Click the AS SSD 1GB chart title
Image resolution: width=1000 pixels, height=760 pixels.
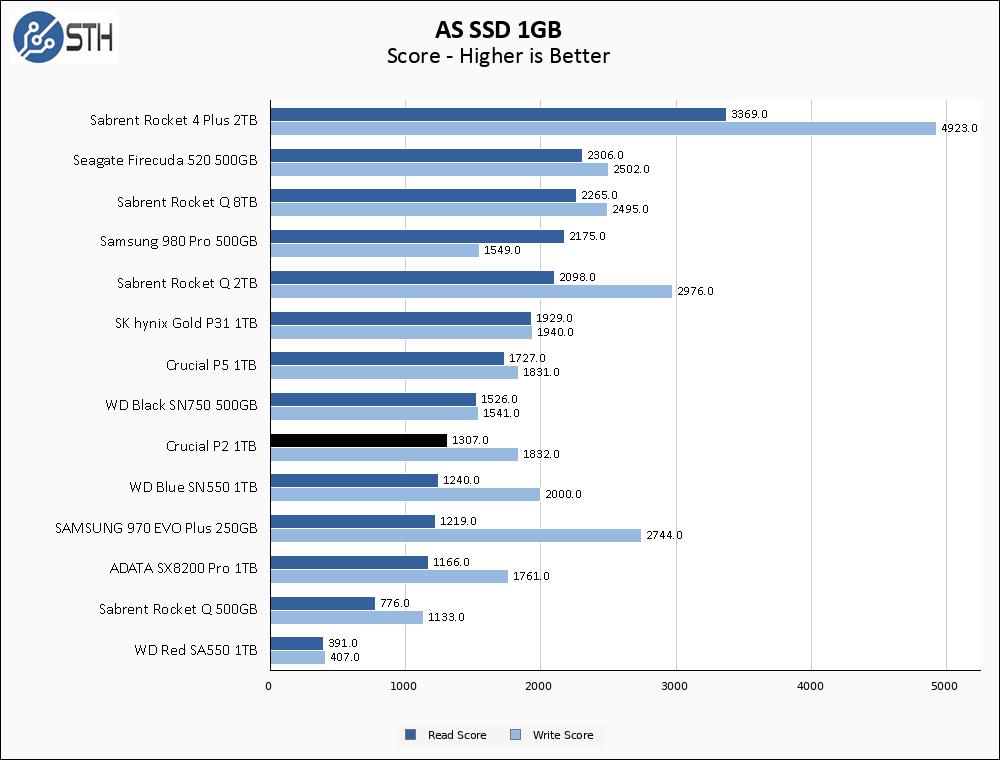[498, 29]
